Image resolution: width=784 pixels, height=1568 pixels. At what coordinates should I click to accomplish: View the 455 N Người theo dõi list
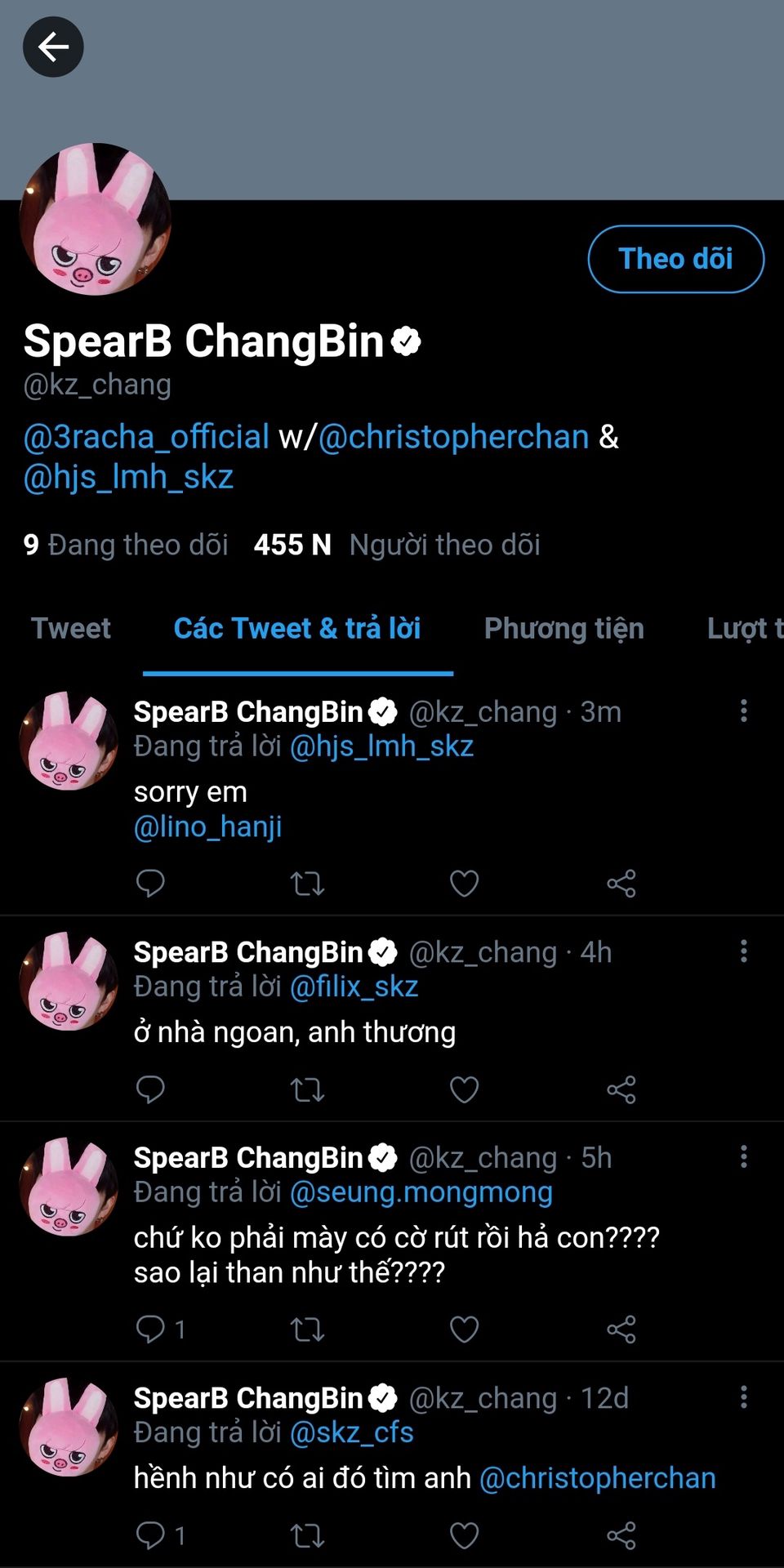click(x=397, y=545)
